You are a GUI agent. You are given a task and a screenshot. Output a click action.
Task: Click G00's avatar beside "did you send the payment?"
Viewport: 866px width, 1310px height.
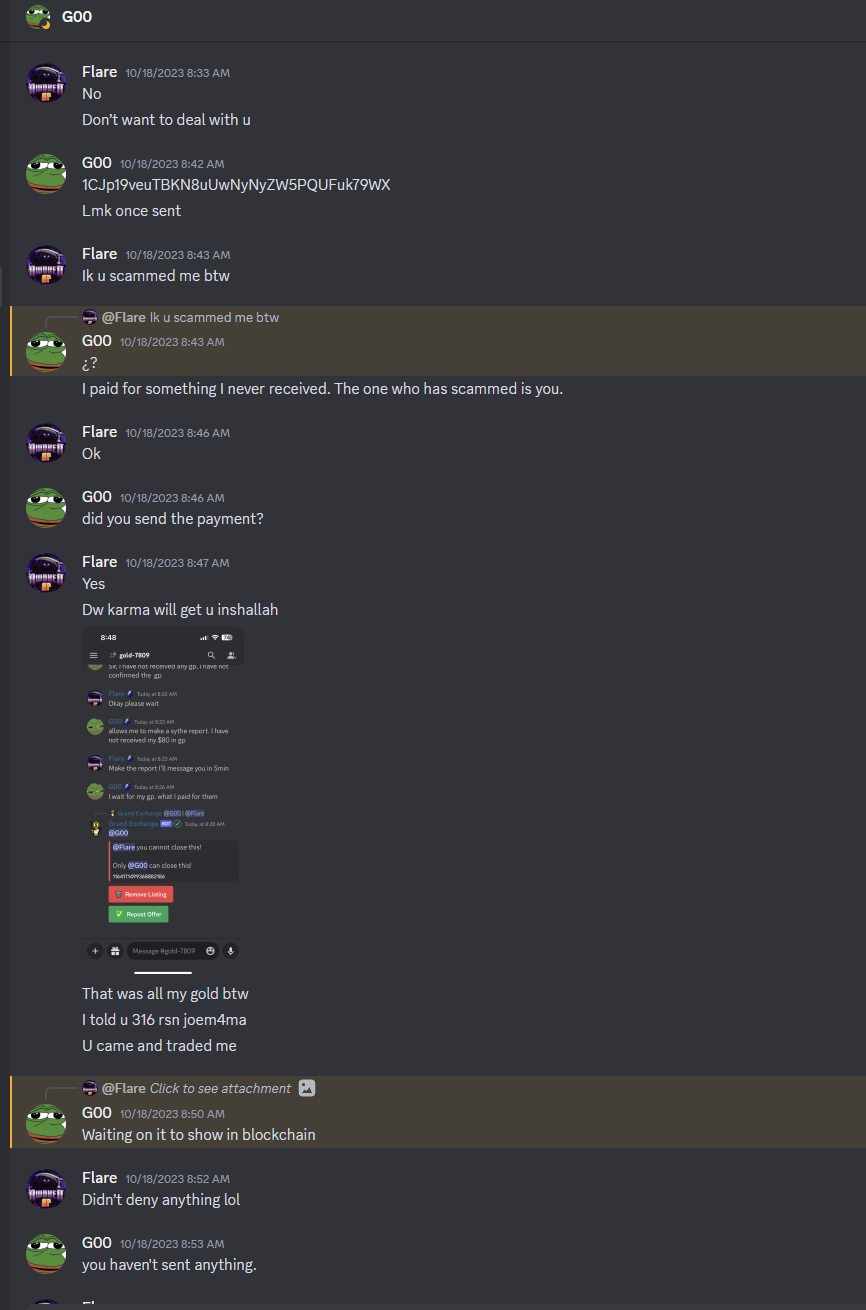click(46, 508)
